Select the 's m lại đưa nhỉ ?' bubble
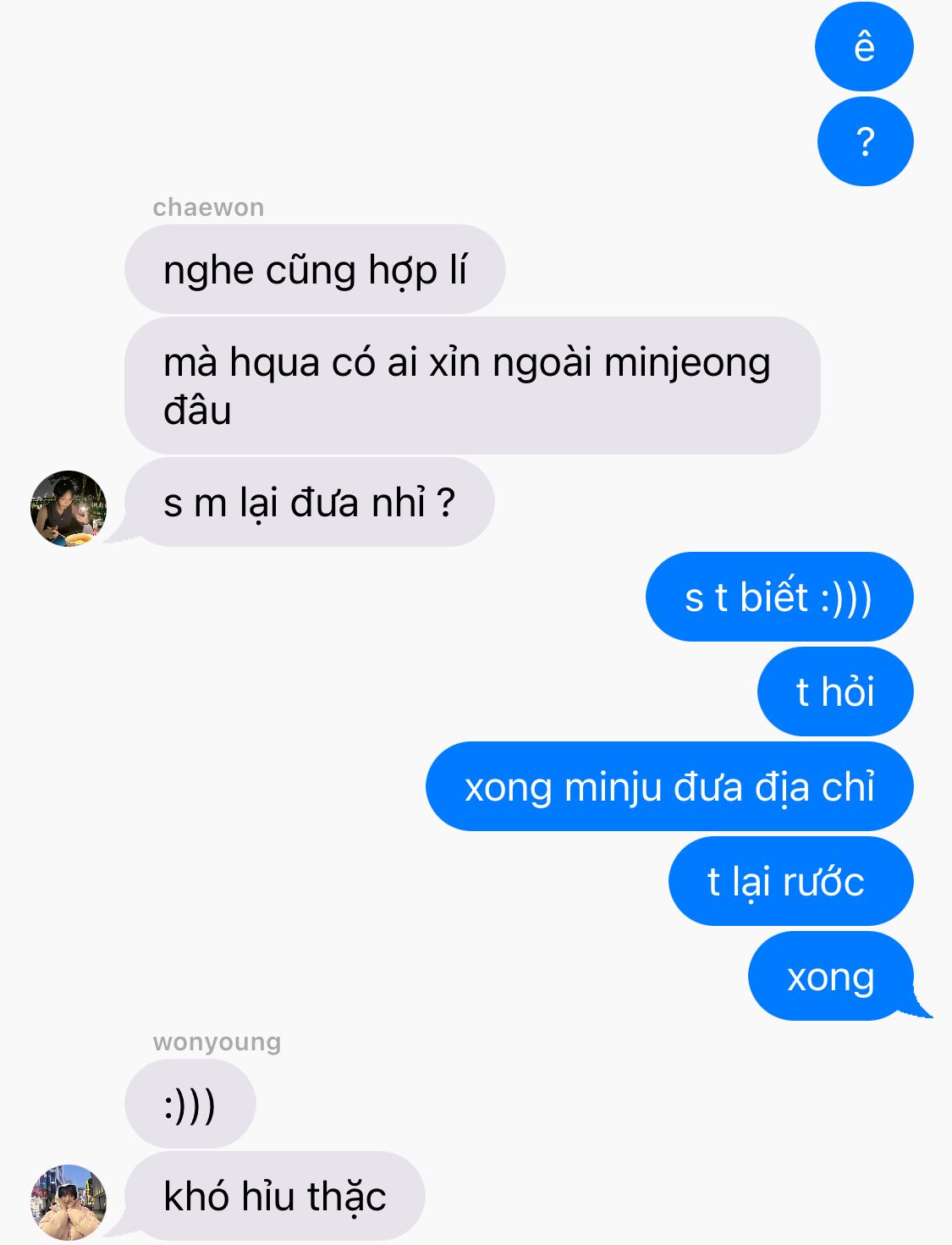The height and width of the screenshot is (1245, 952). [309, 502]
